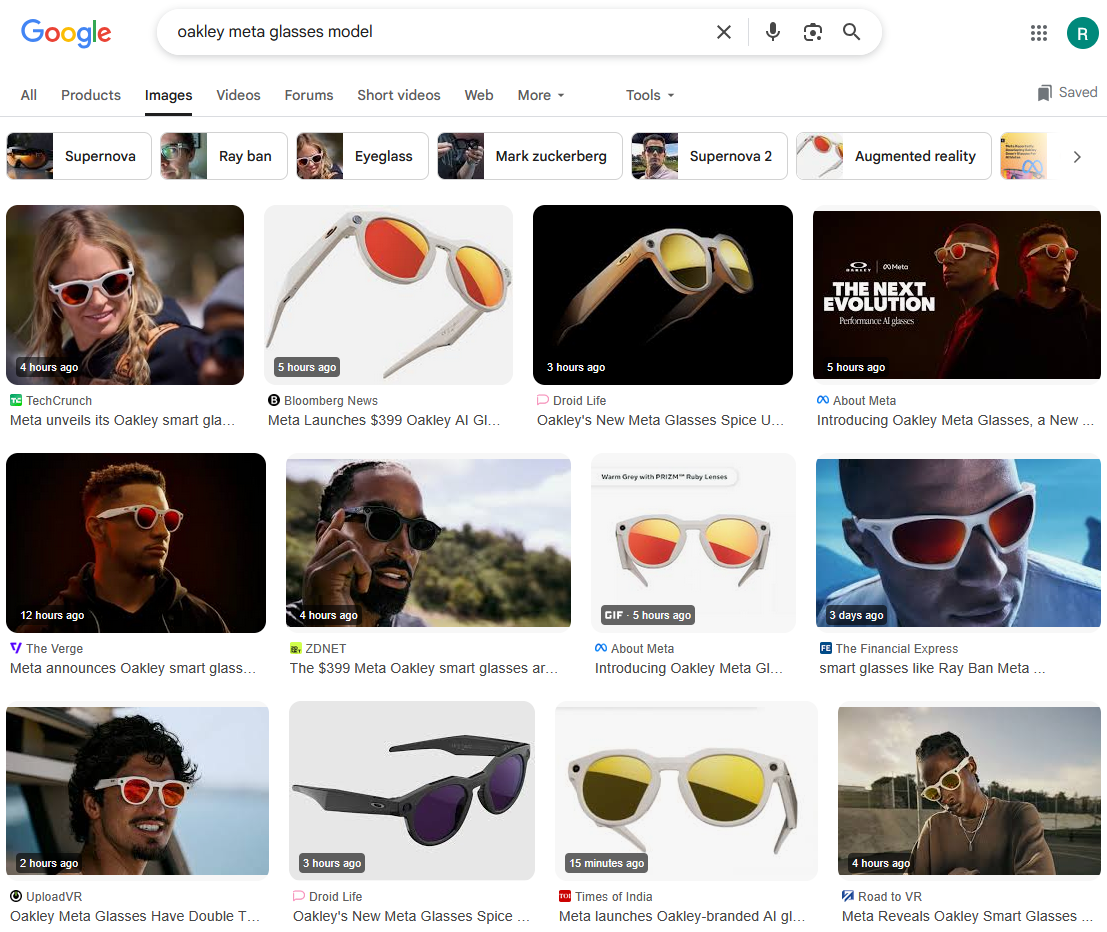Open The Verge man in glasses image
Screen dimensions: 1107x932
point(136,543)
